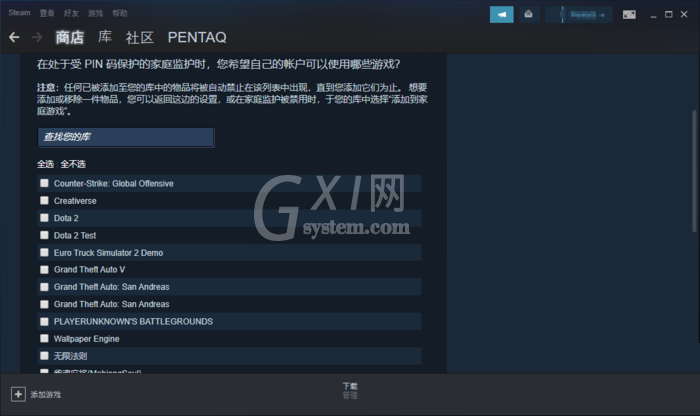This screenshot has width=700, height=416.
Task: Switch to the 商店 tab
Action: [x=70, y=37]
